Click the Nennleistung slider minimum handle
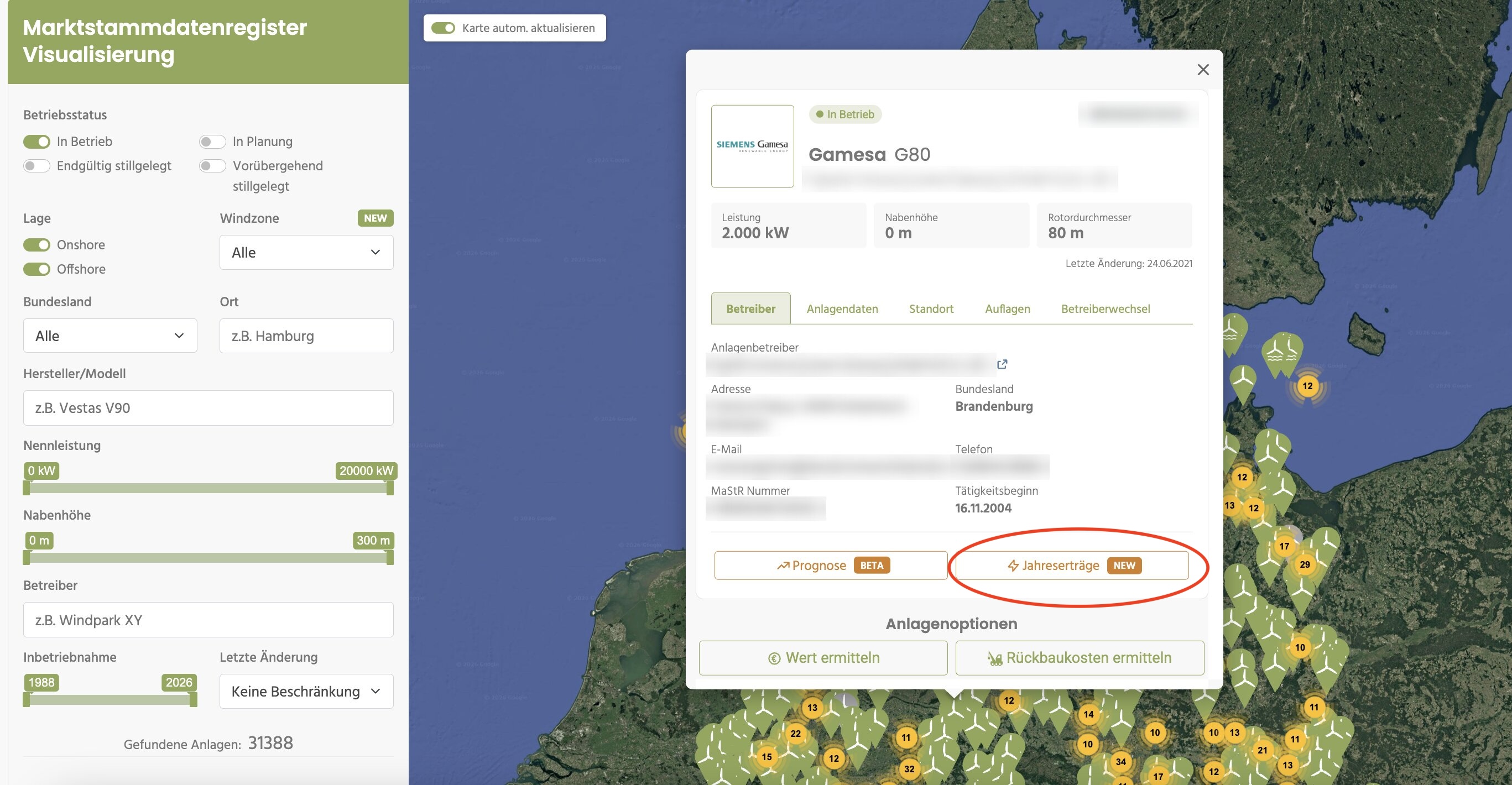This screenshot has width=1512, height=785. [x=27, y=488]
